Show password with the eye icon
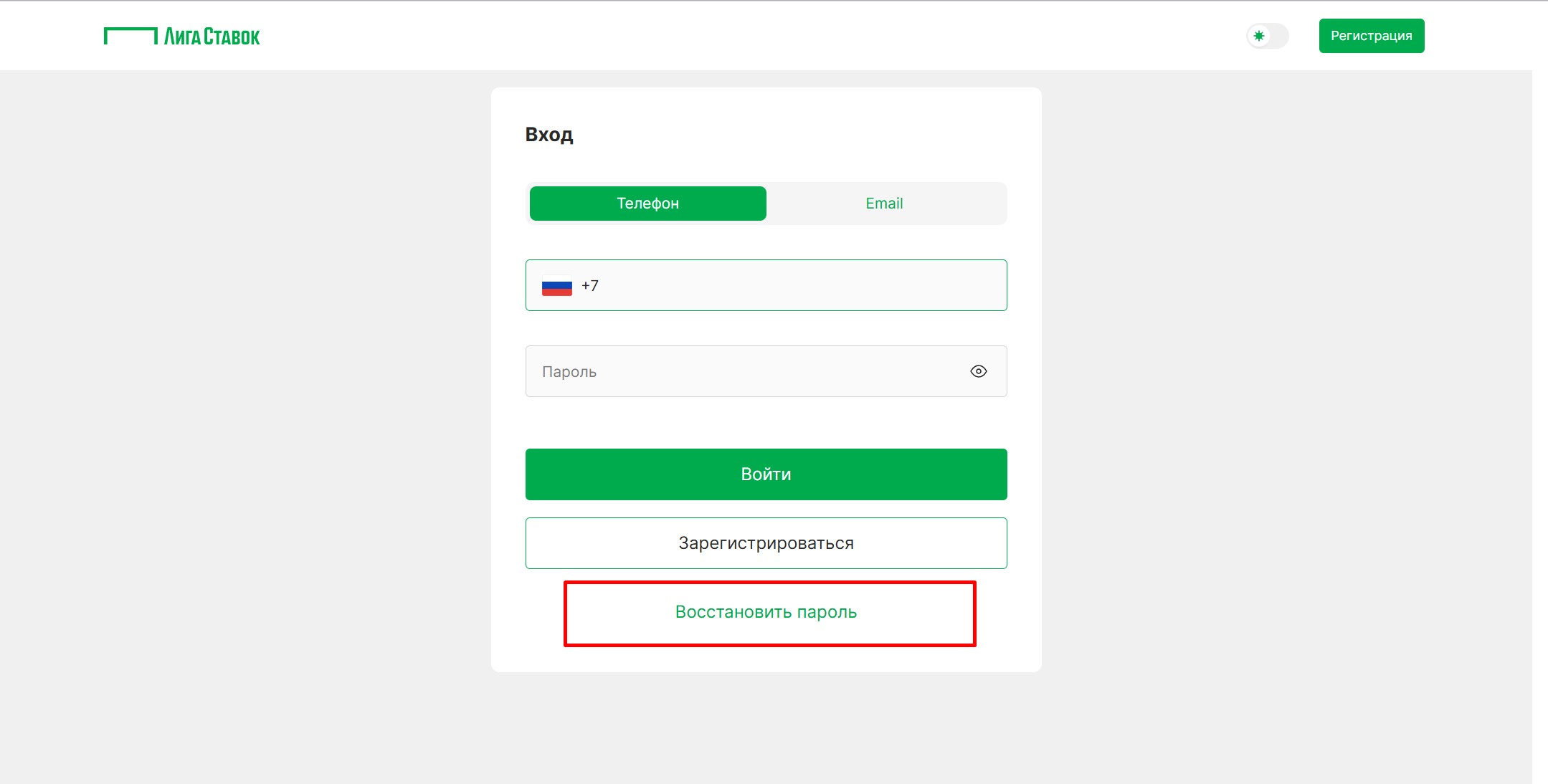This screenshot has width=1548, height=784. pyautogui.click(x=978, y=371)
